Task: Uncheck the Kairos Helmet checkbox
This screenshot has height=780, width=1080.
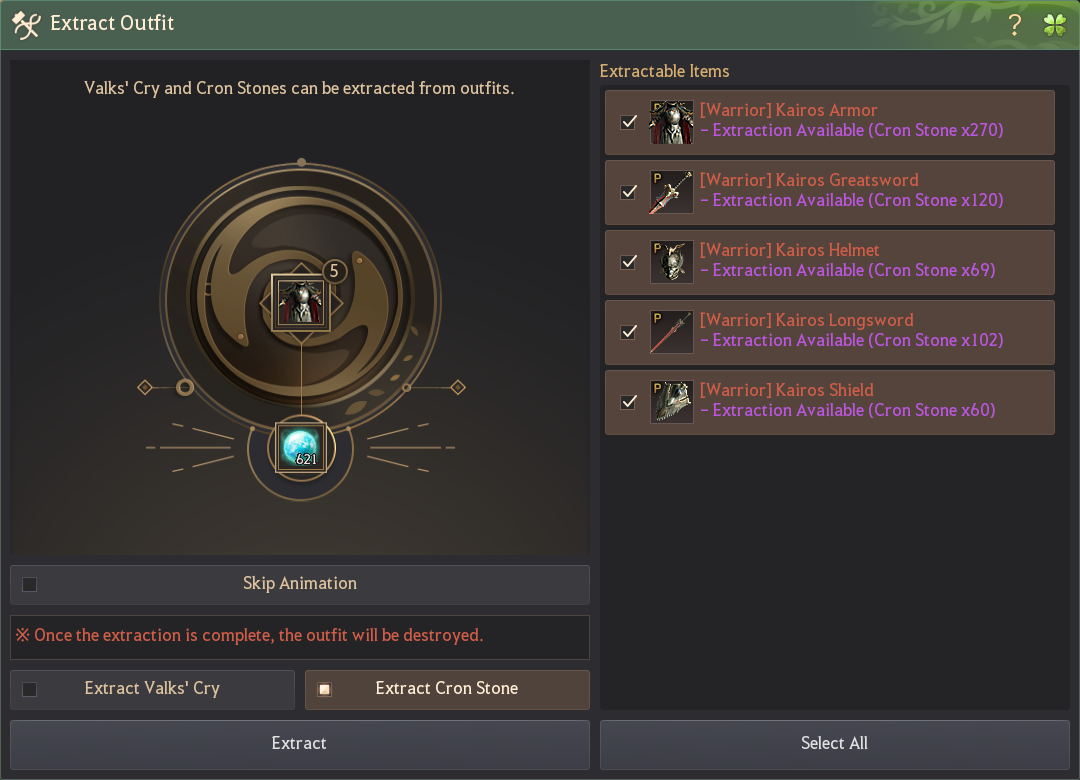Action: click(629, 263)
